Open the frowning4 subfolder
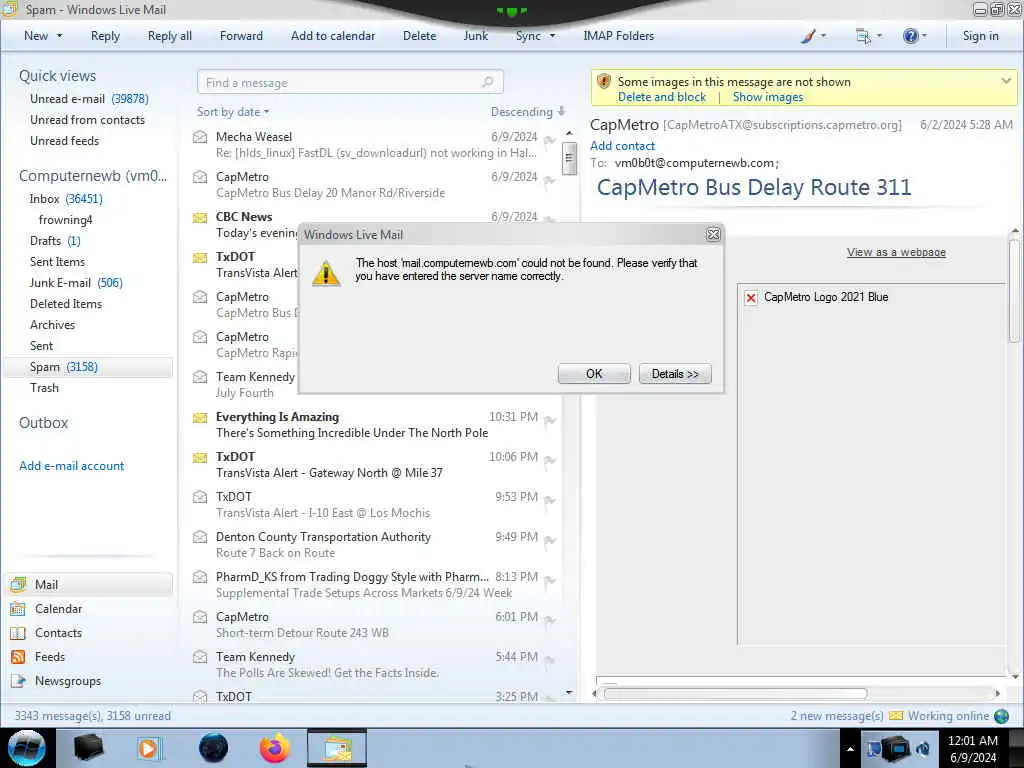 click(x=65, y=219)
